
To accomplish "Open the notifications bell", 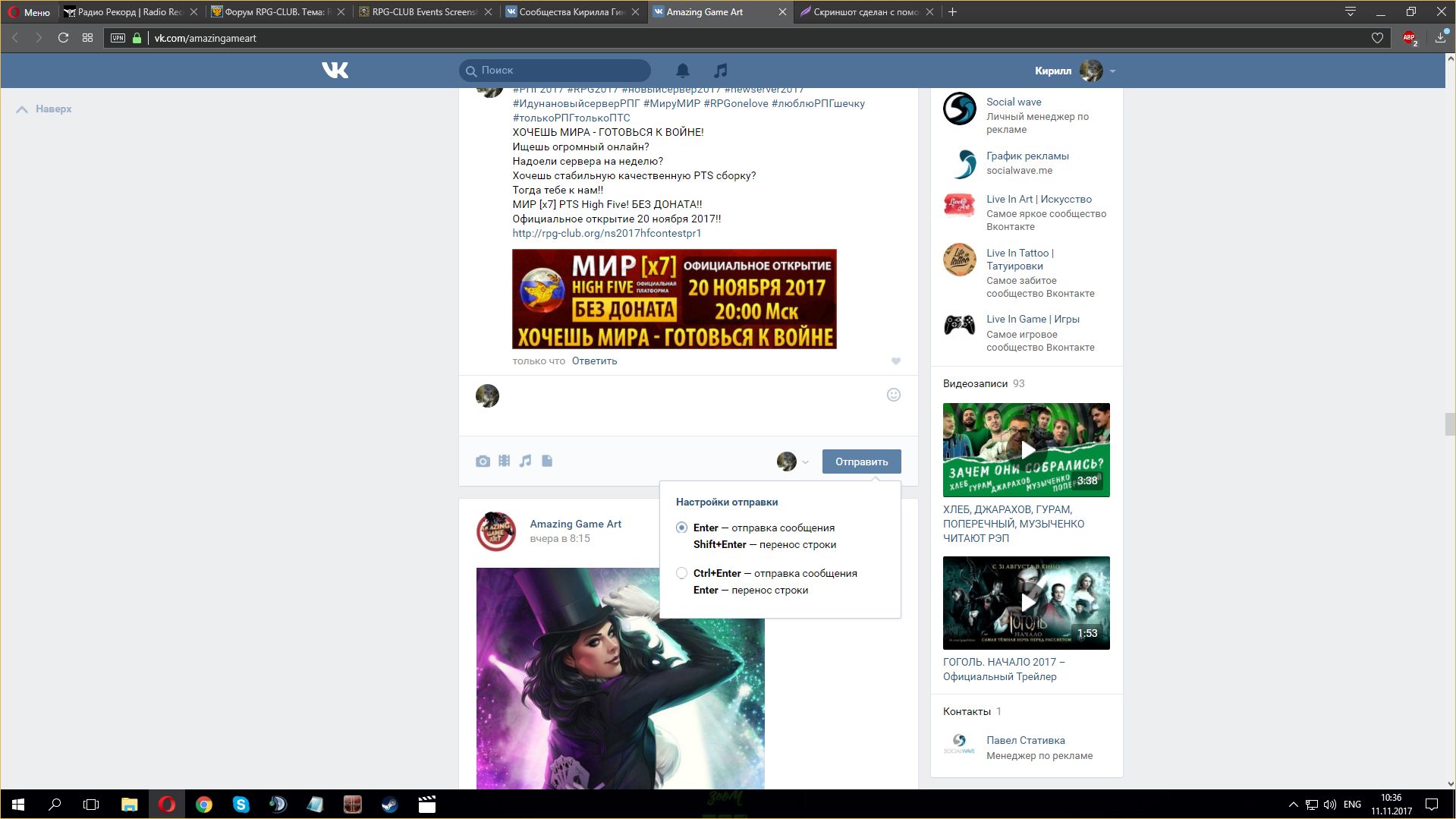I will [x=683, y=71].
